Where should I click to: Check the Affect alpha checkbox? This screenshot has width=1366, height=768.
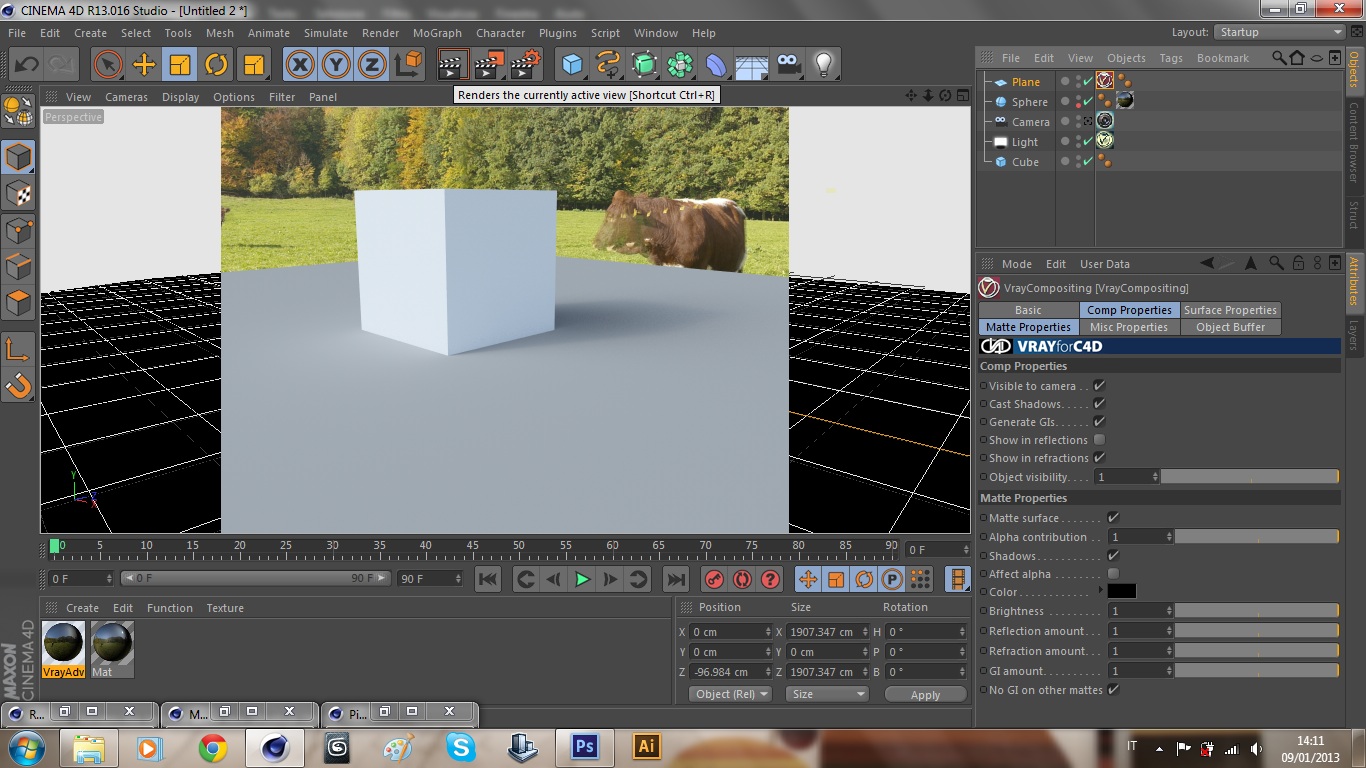(x=1113, y=574)
